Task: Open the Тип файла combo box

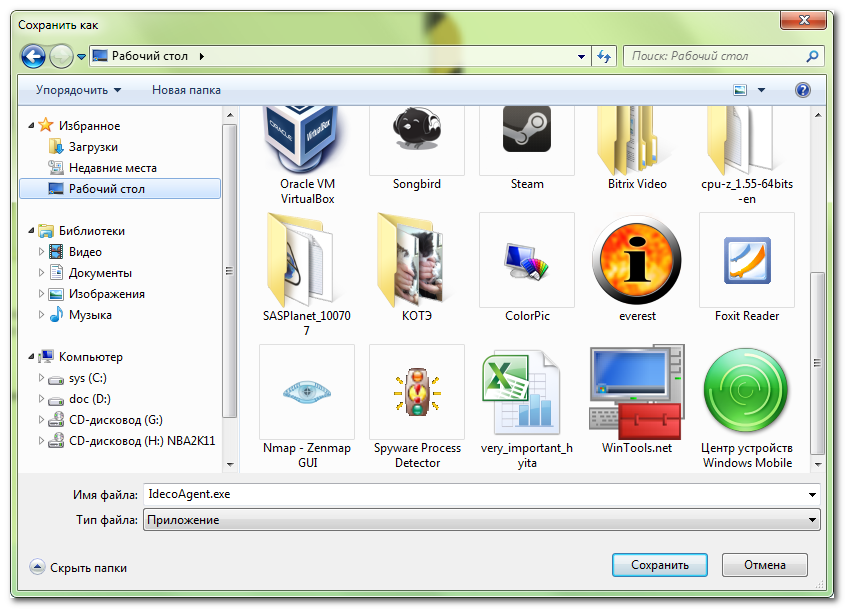Action: tap(481, 520)
